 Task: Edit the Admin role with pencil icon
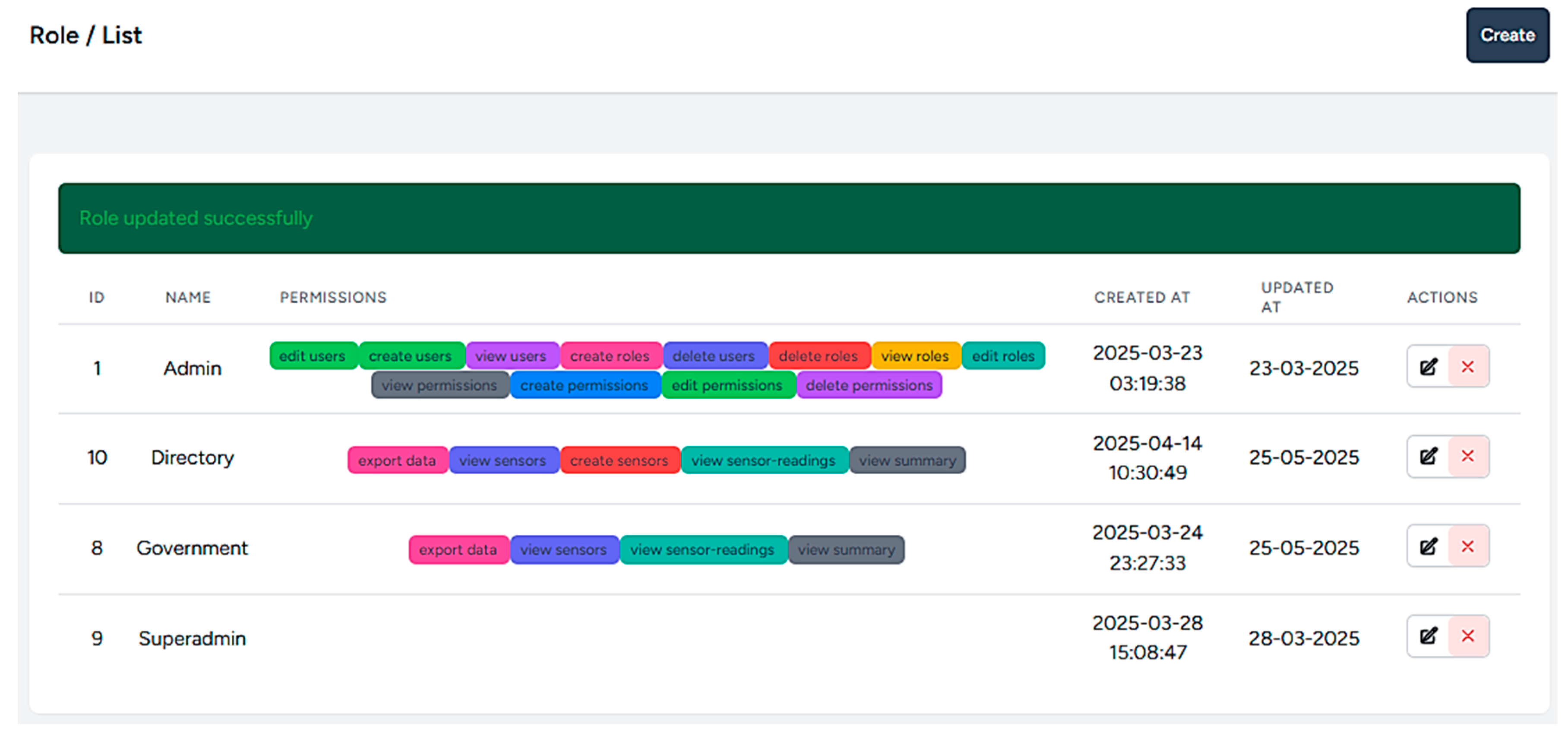[x=1428, y=366]
